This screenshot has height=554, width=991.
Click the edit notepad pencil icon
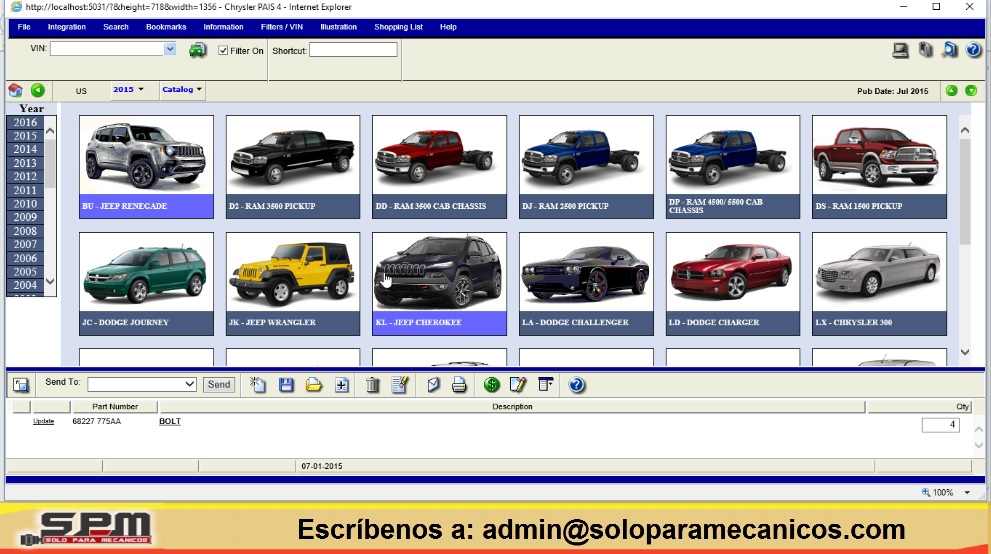518,385
